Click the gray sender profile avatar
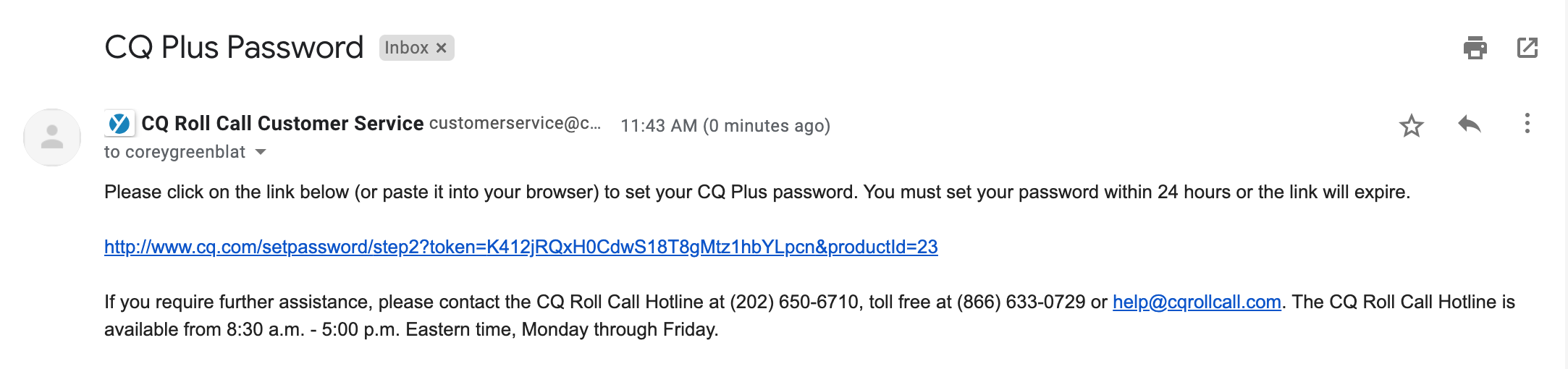1568x369 pixels. (x=52, y=137)
